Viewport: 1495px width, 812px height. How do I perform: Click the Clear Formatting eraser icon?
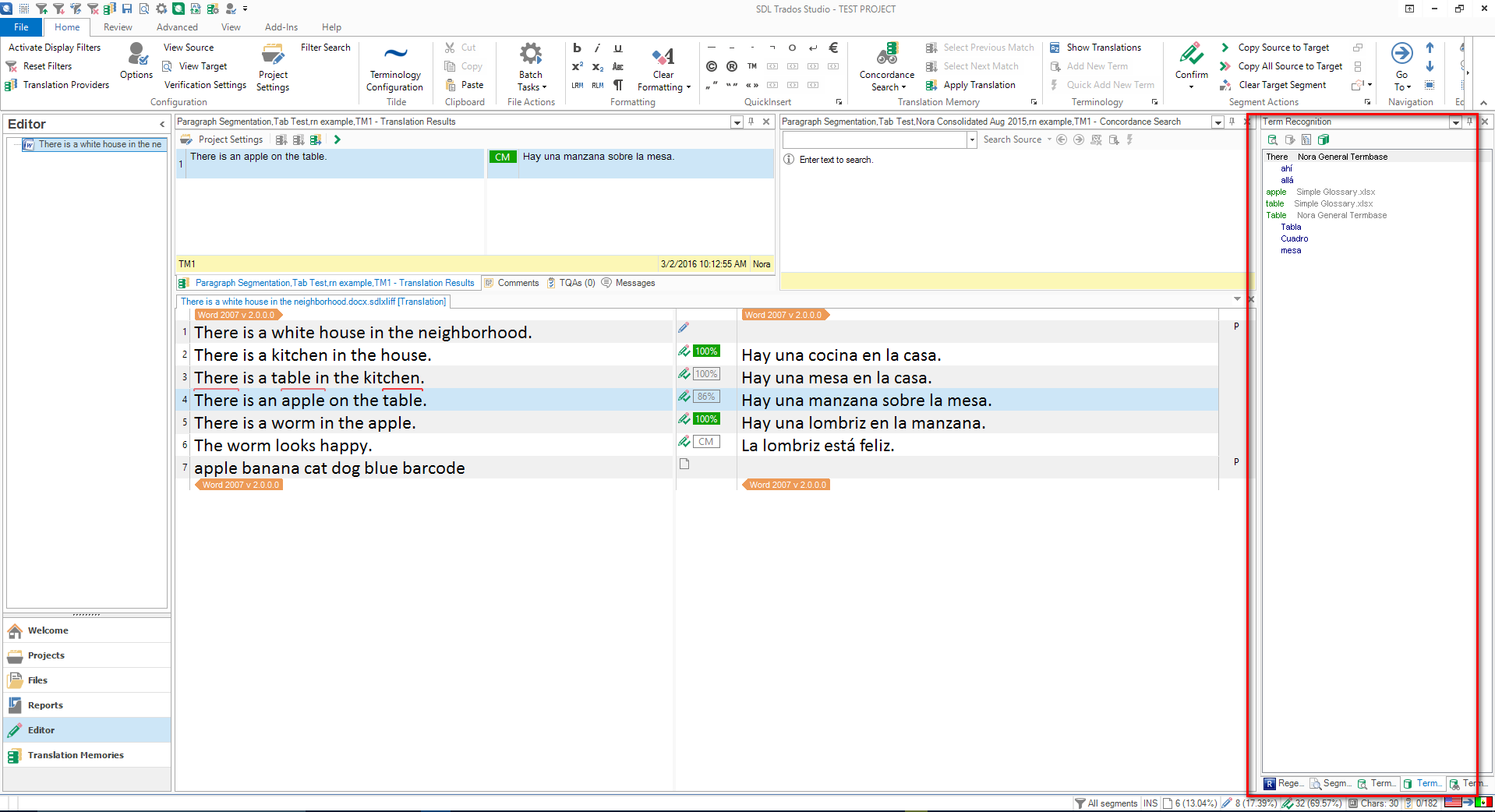click(663, 56)
